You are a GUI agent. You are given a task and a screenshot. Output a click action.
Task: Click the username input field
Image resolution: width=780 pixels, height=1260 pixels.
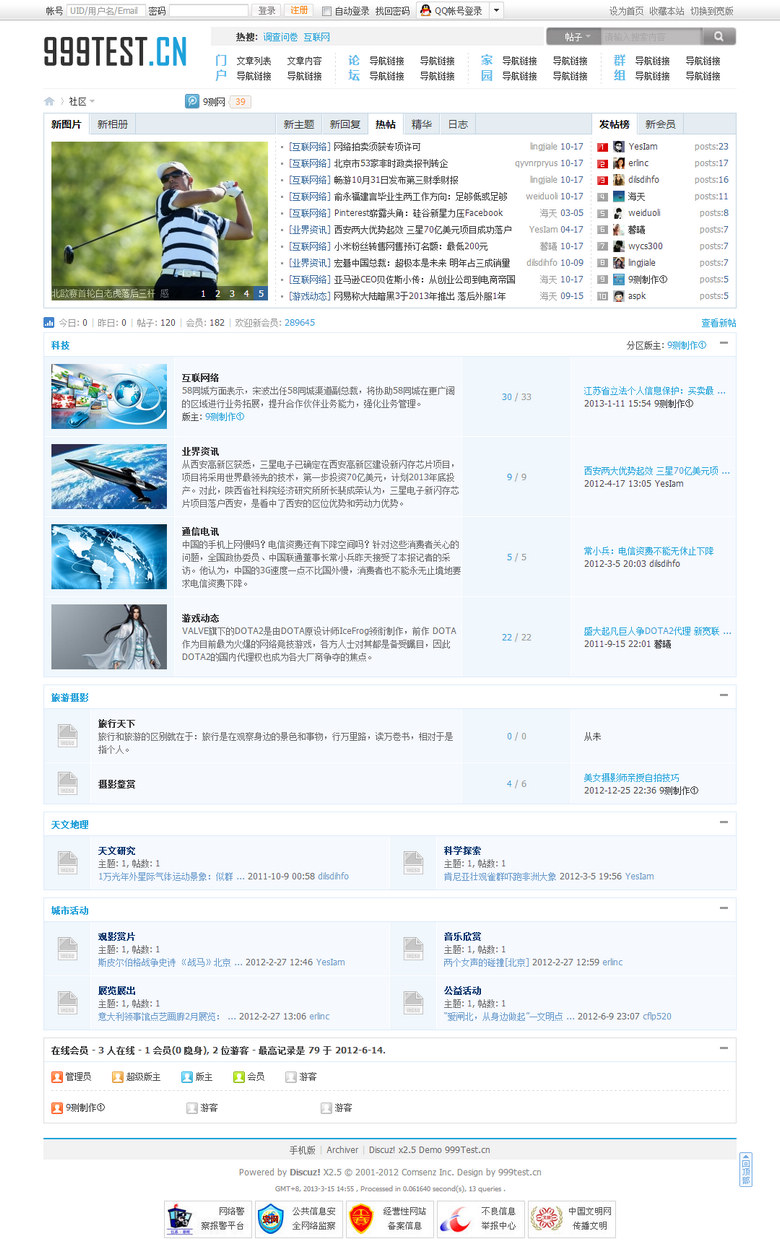coord(105,11)
